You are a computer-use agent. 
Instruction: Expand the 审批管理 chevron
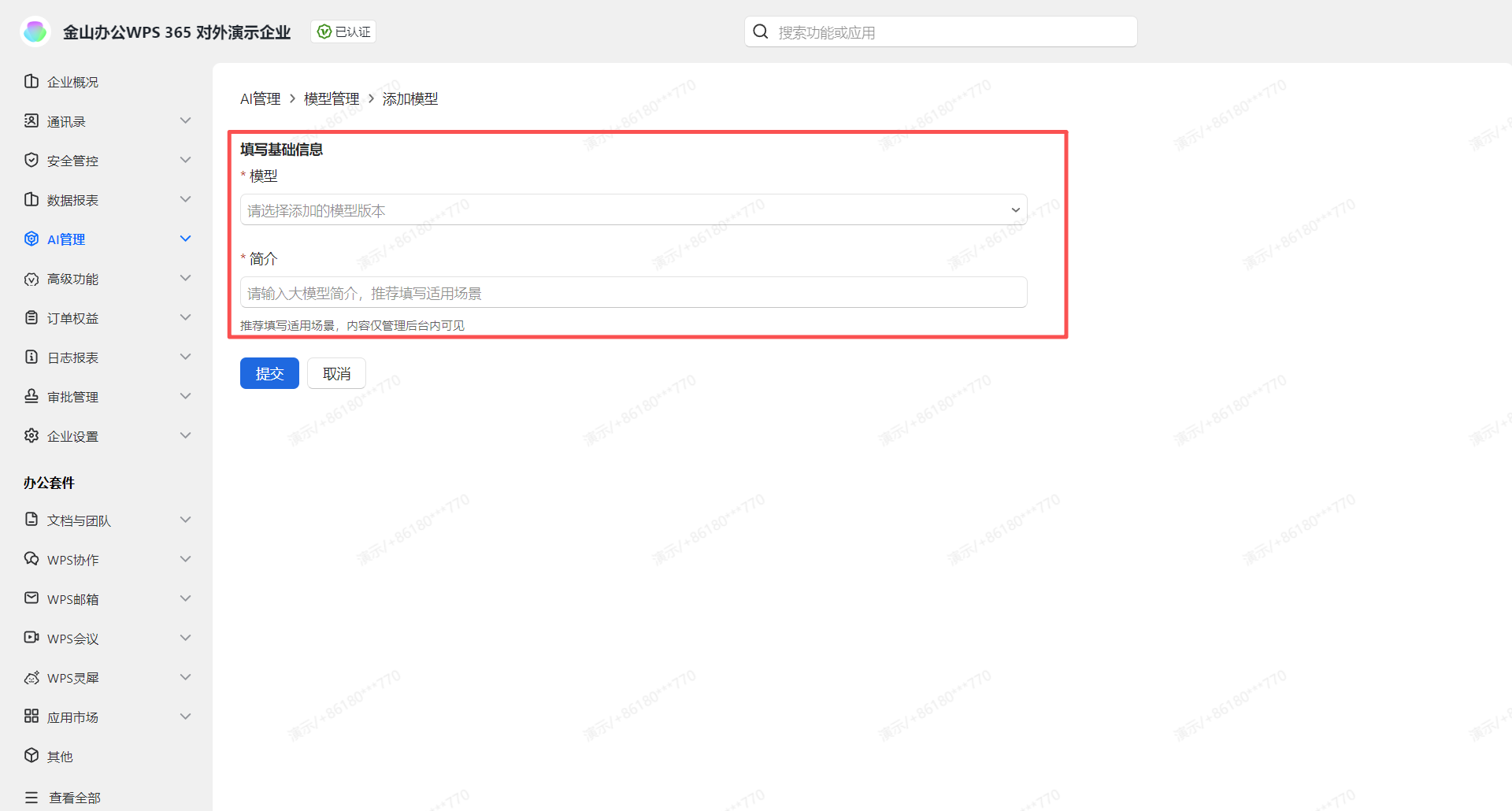(x=186, y=396)
